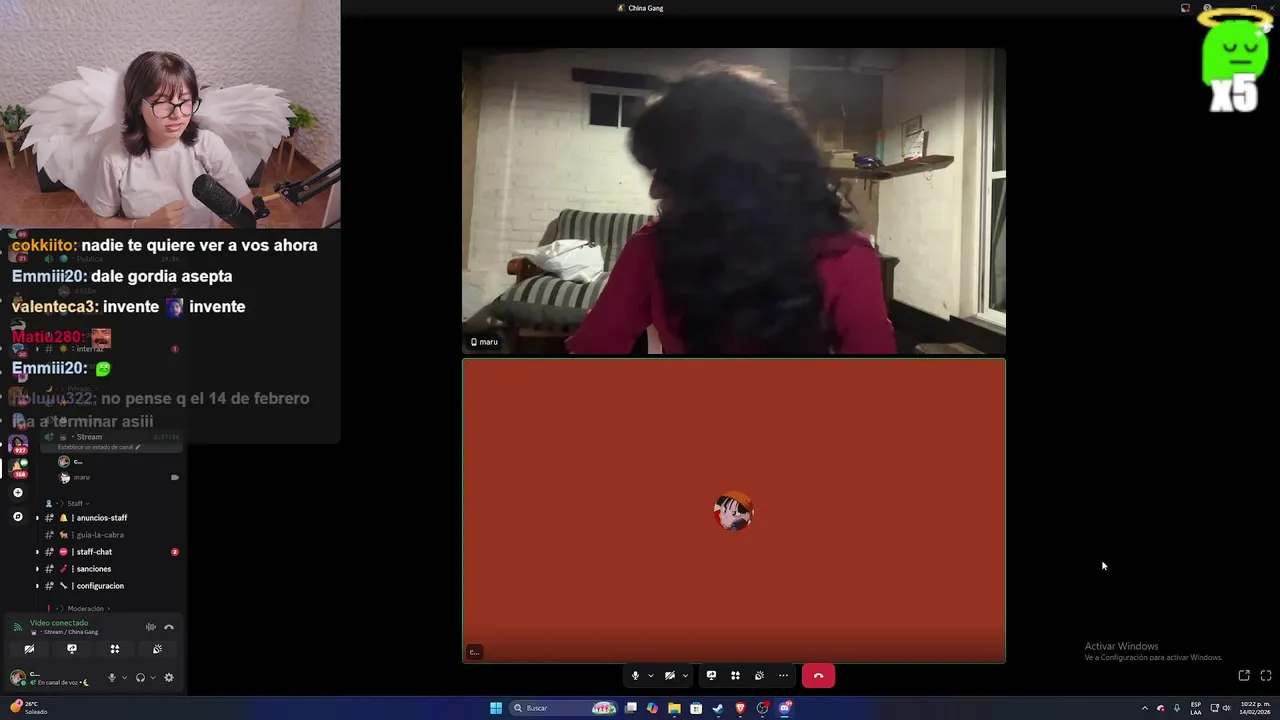Image resolution: width=1280 pixels, height=720 pixels.
Task: Expand threads arrow next to sanciones
Action: [x=38, y=569]
